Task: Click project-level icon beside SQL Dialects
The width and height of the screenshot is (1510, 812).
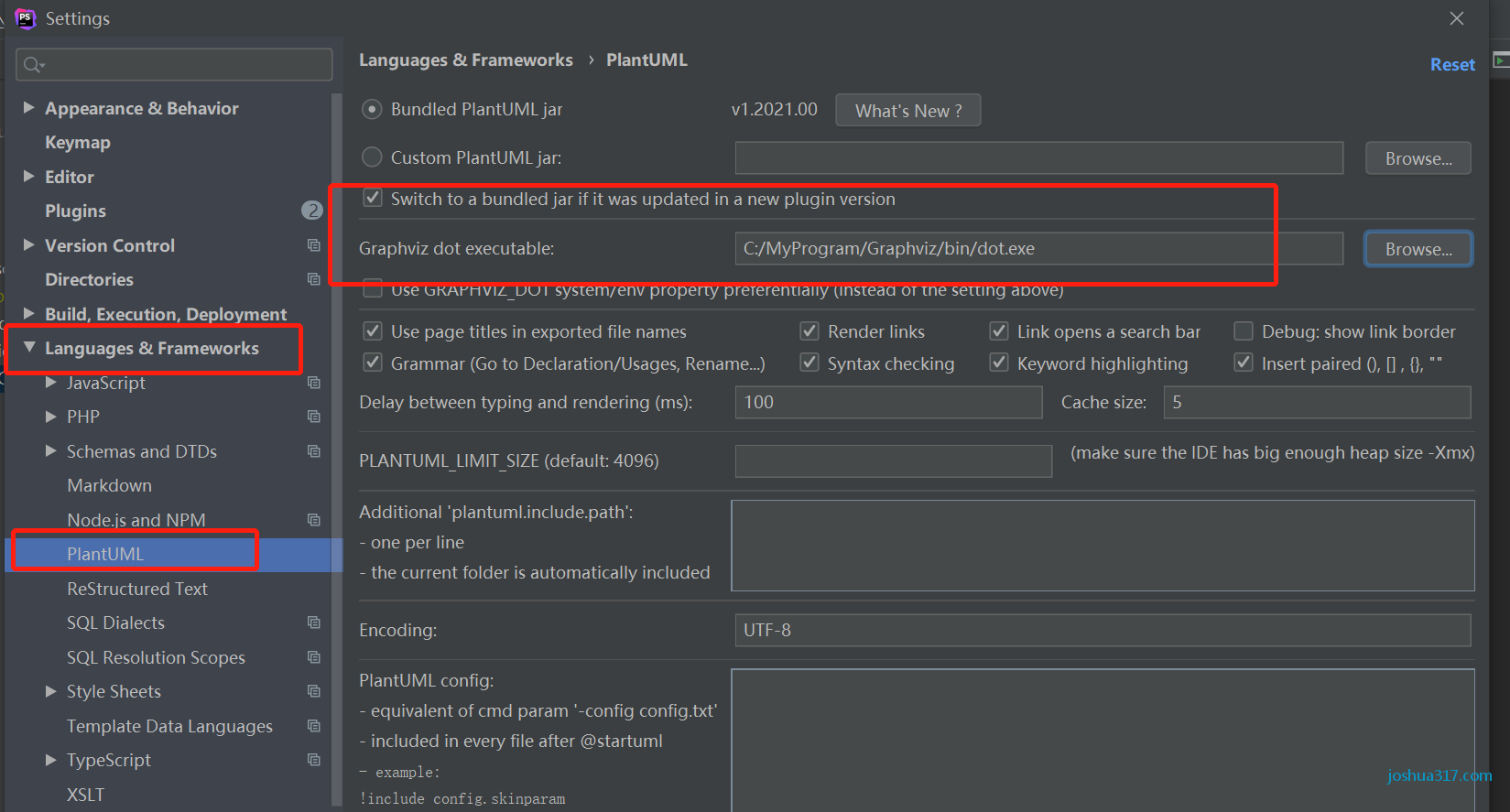Action: tap(314, 623)
